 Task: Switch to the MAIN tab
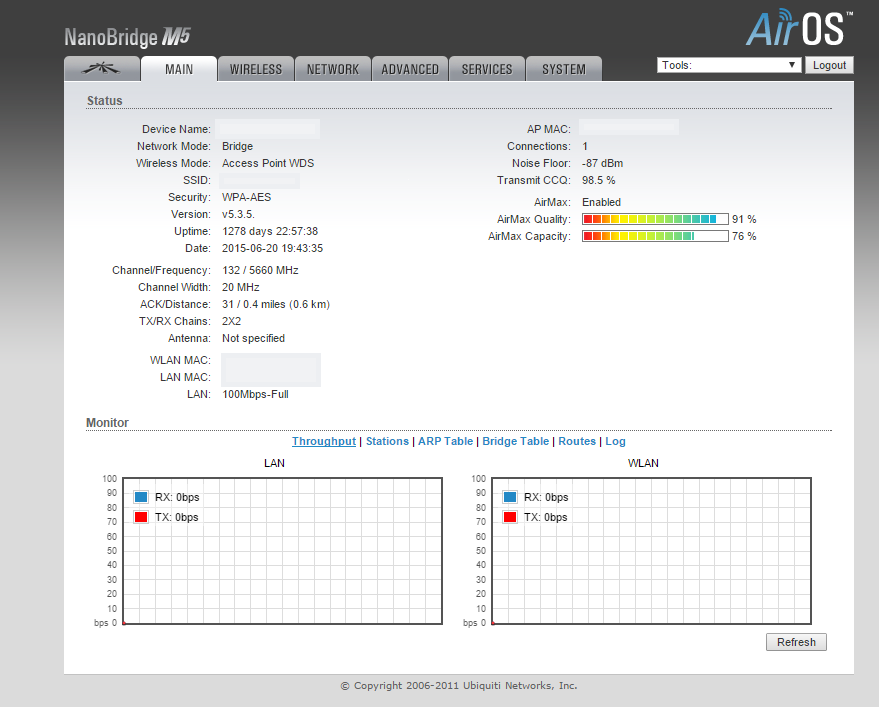coord(179,69)
